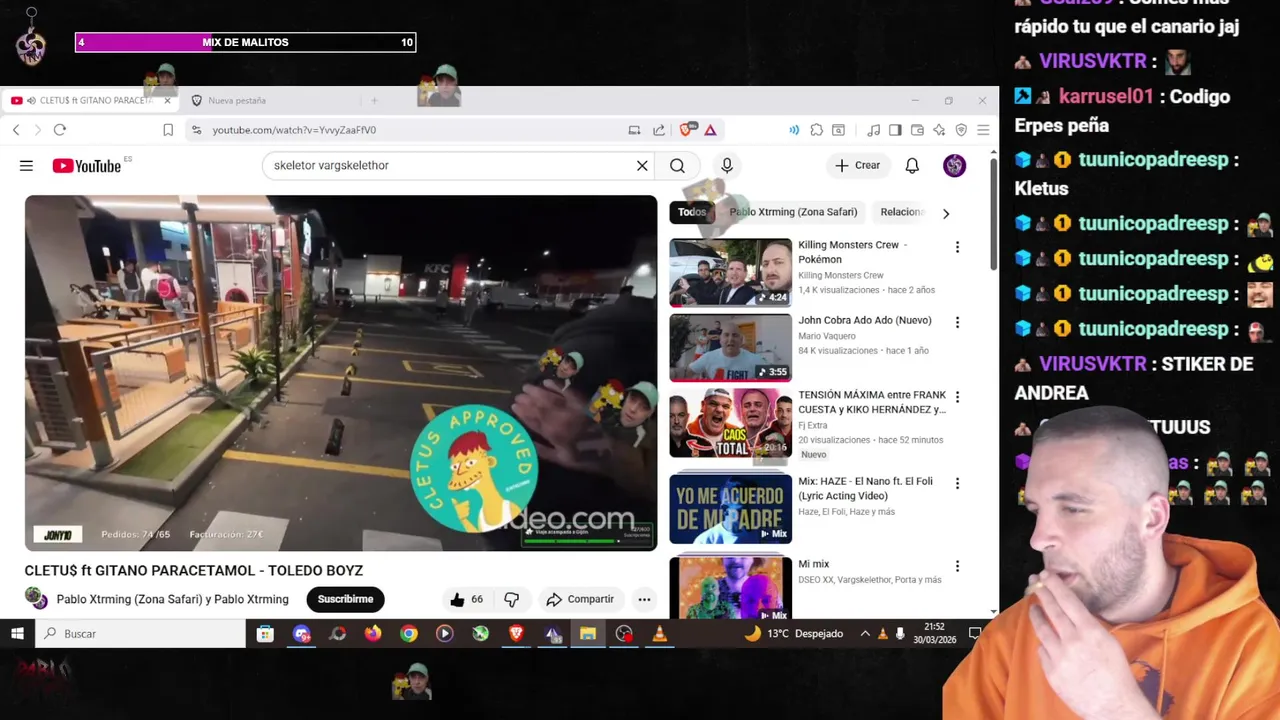Image resolution: width=1280 pixels, height=720 pixels.
Task: Open Microsoft Store taskbar icon
Action: click(x=265, y=633)
